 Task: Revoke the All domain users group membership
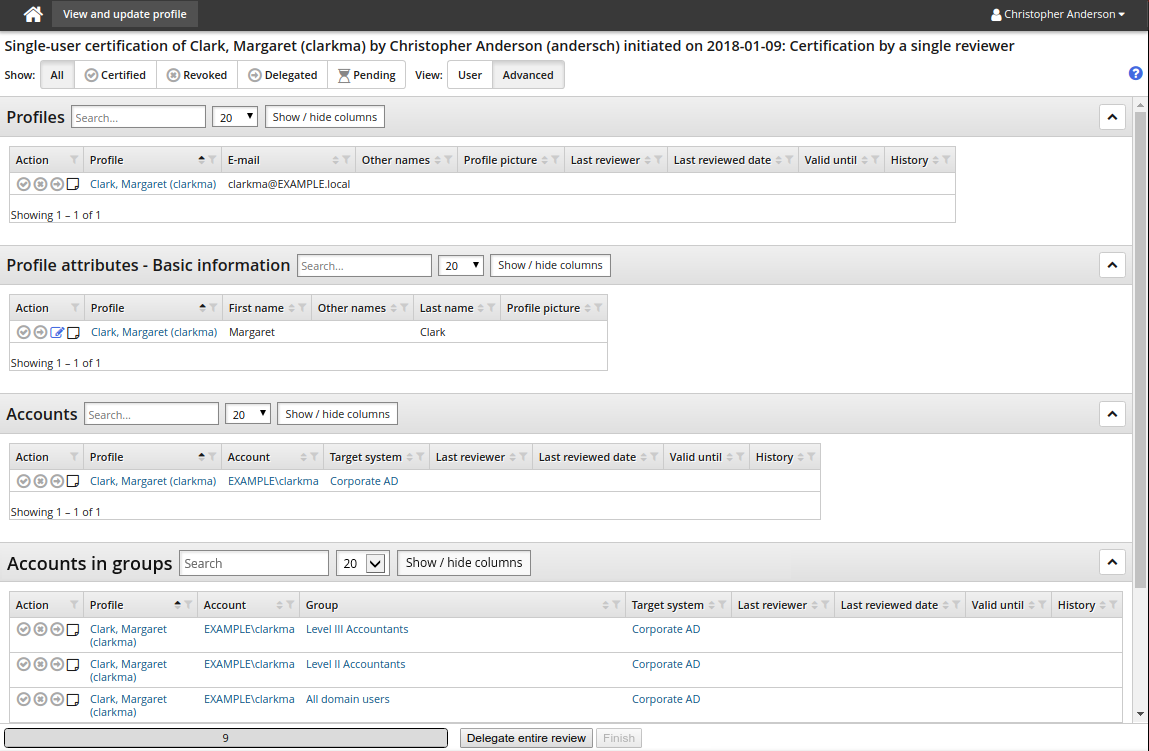tap(40, 699)
